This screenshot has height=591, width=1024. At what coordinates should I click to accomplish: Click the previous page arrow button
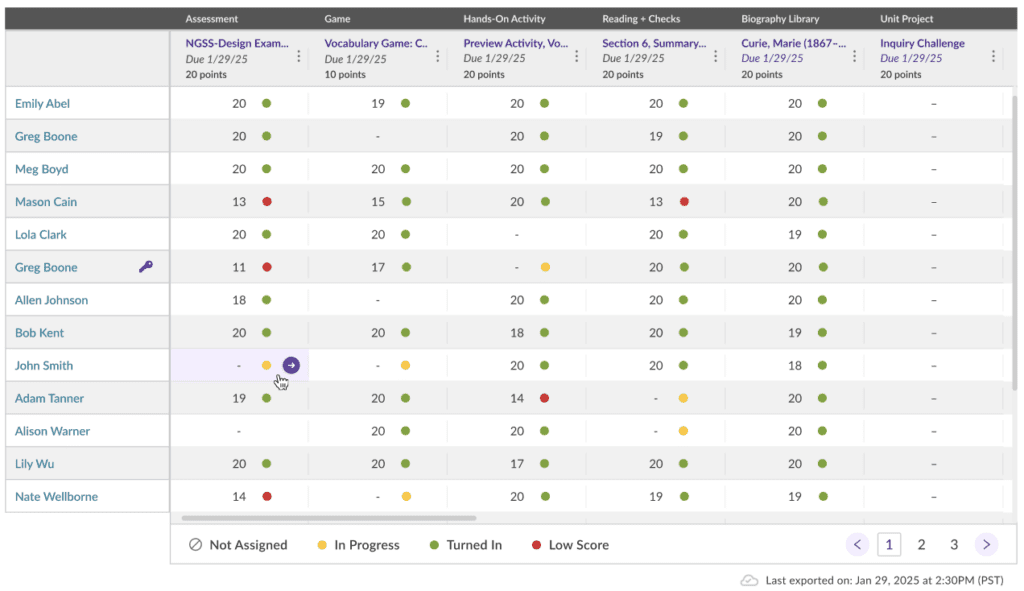coord(857,545)
